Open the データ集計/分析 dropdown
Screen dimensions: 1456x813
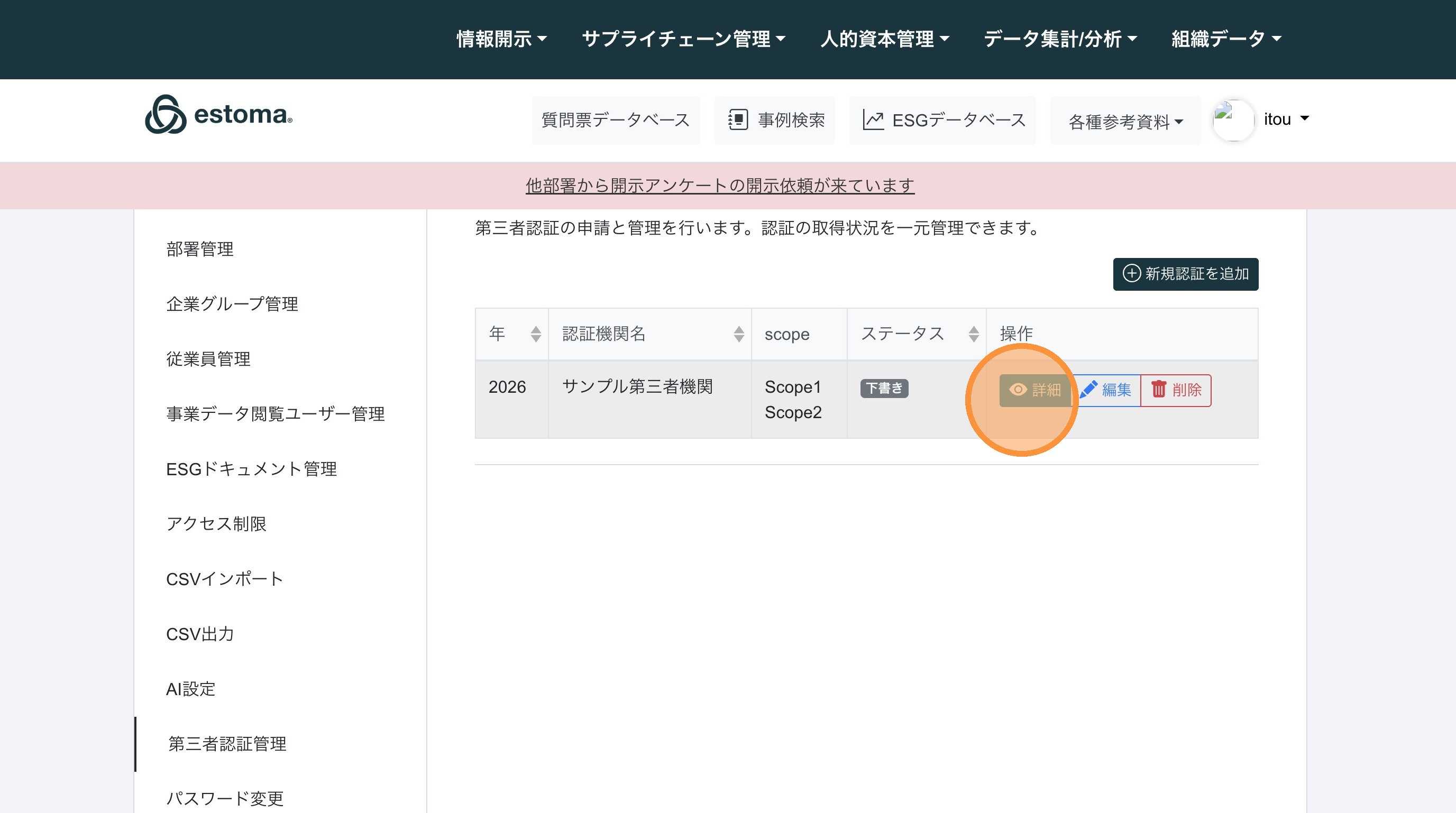coord(1060,39)
